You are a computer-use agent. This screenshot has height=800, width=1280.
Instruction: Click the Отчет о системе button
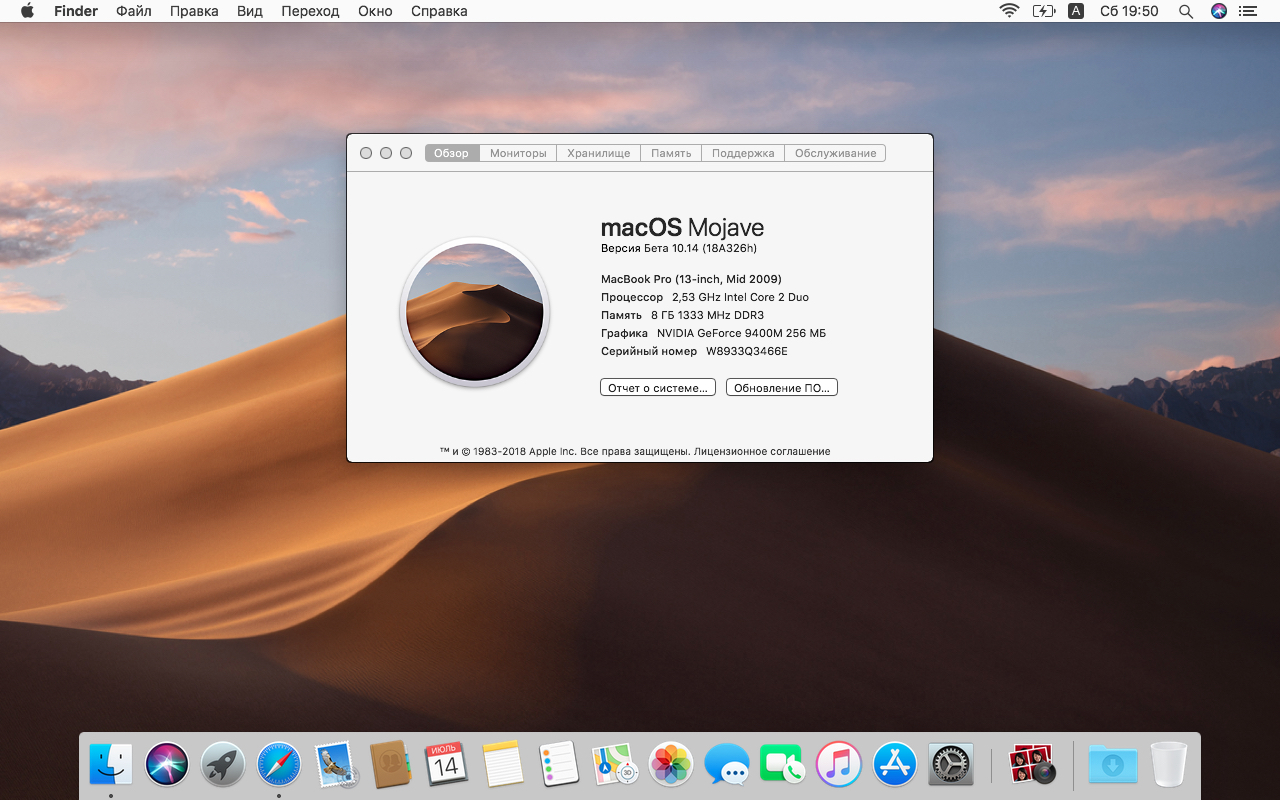(658, 387)
